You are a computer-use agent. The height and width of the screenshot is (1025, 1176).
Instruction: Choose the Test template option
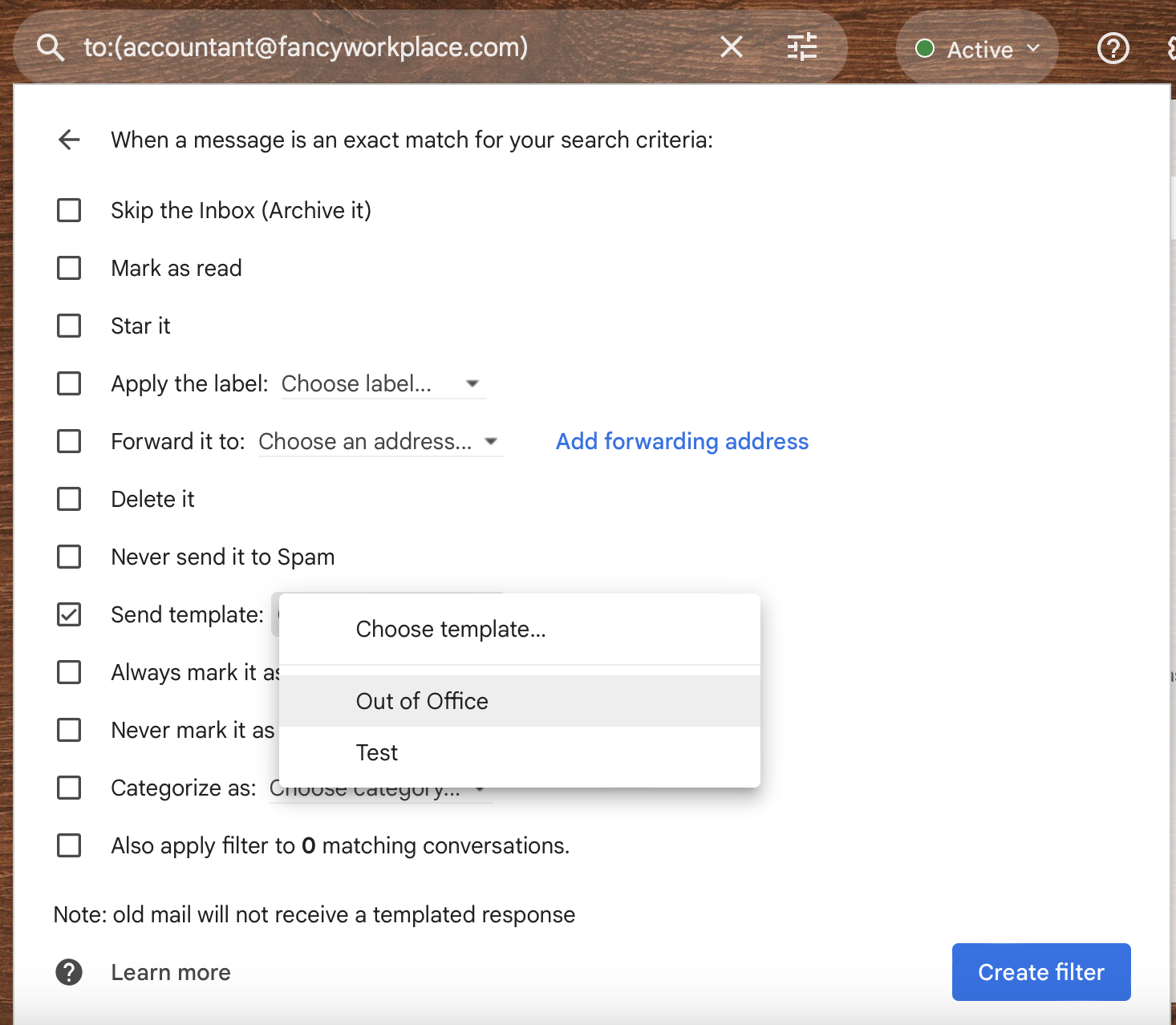pos(377,752)
